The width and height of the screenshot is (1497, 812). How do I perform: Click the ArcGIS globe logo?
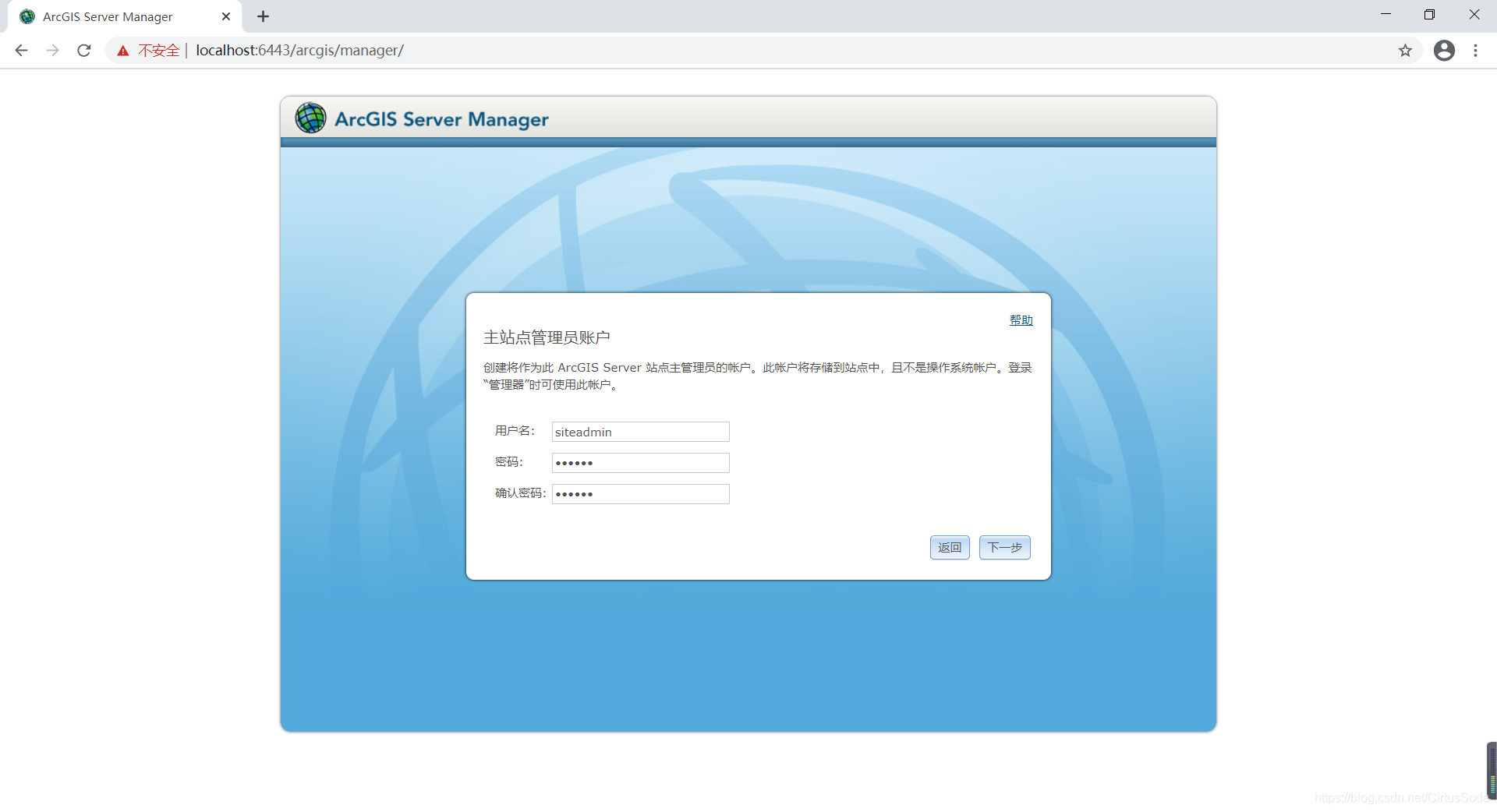[x=310, y=118]
